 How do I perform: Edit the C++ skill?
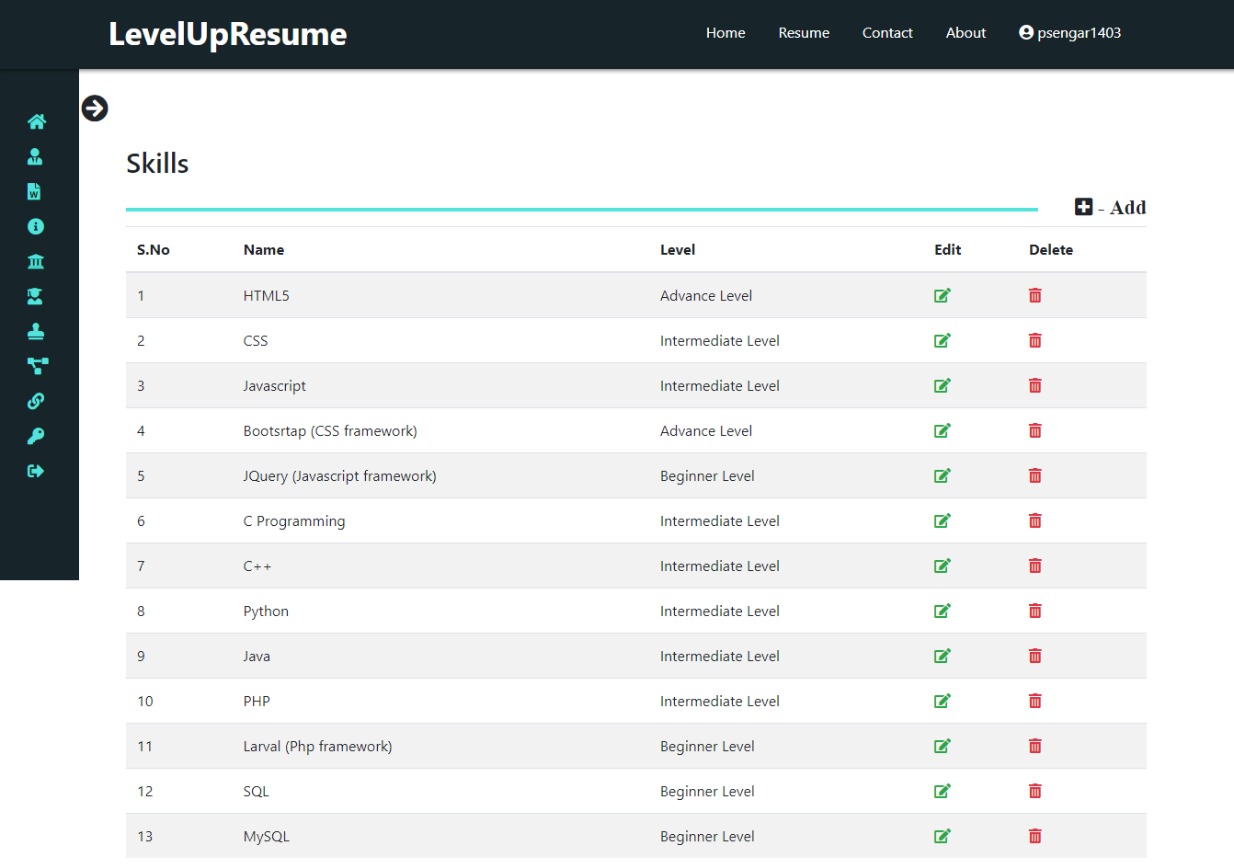click(x=942, y=565)
